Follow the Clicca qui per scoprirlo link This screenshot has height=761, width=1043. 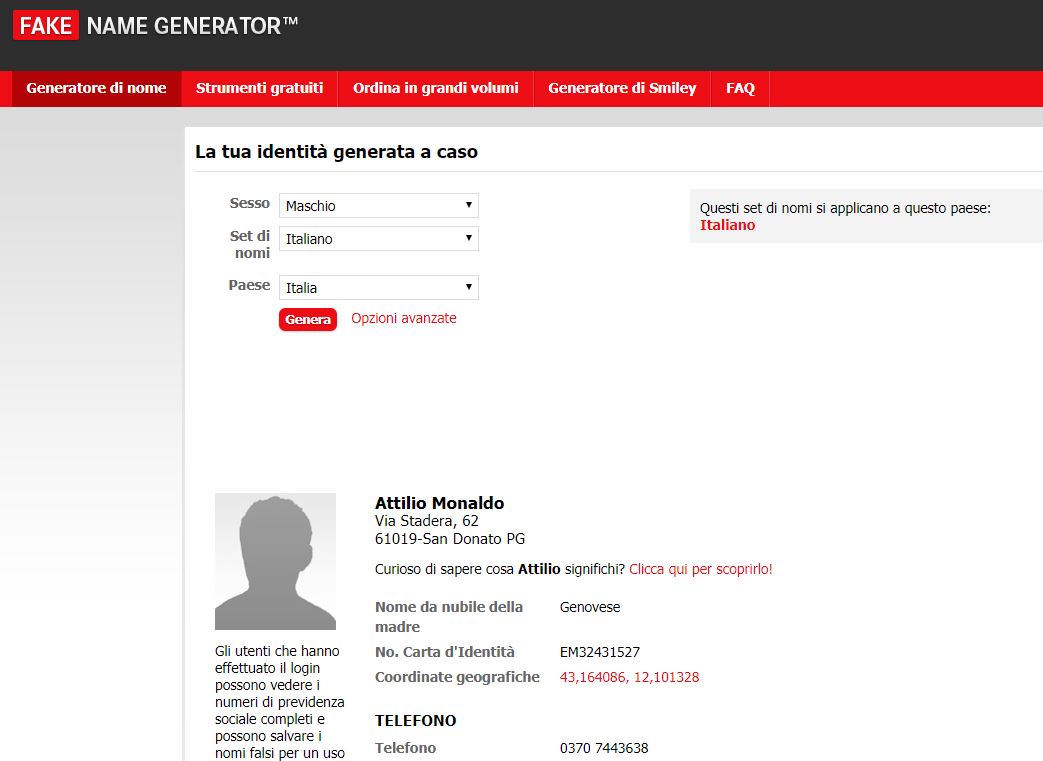[x=700, y=569]
